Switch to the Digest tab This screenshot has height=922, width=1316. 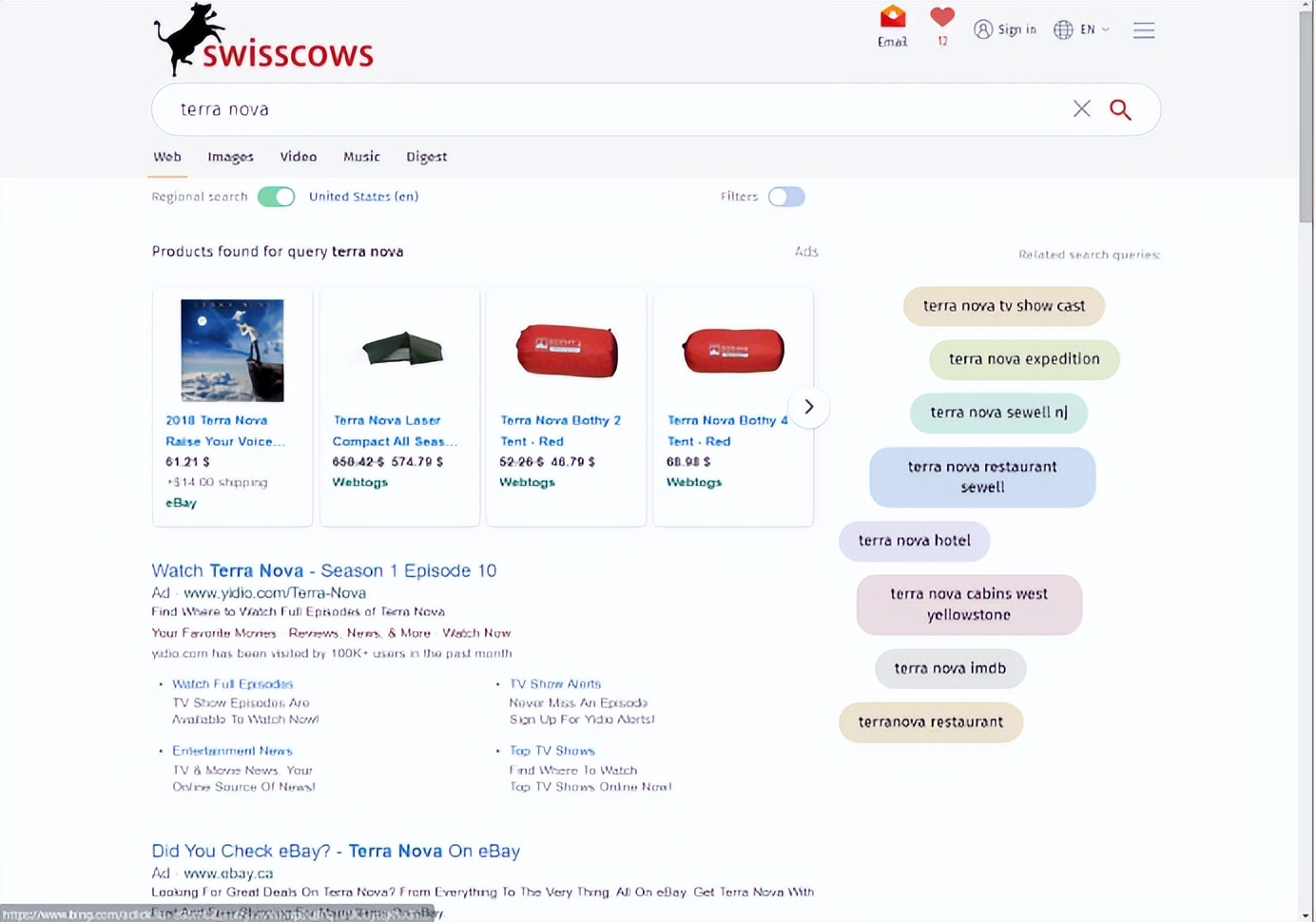coord(426,157)
